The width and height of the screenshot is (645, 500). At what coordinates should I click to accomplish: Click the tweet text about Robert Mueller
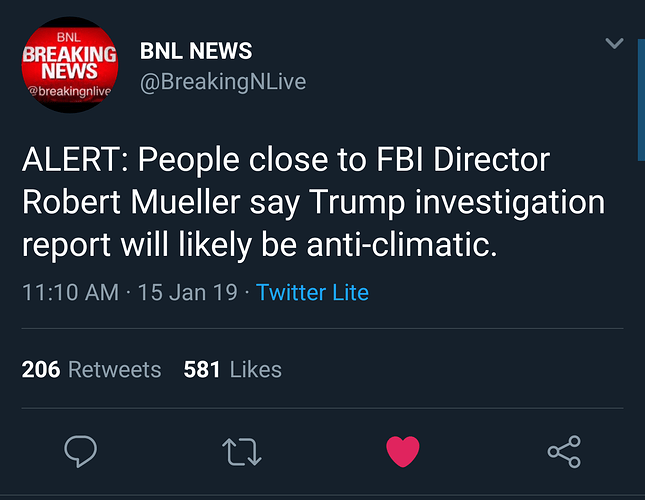click(x=313, y=202)
